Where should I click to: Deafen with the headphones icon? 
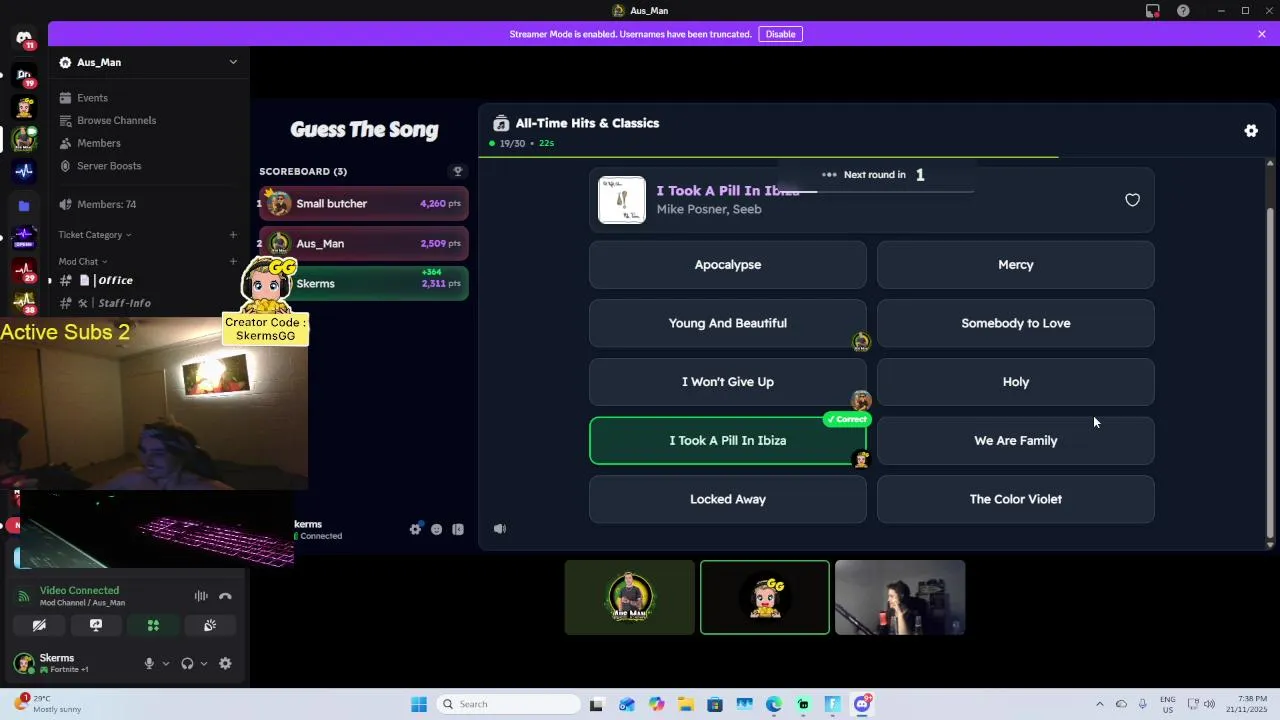coord(187,663)
